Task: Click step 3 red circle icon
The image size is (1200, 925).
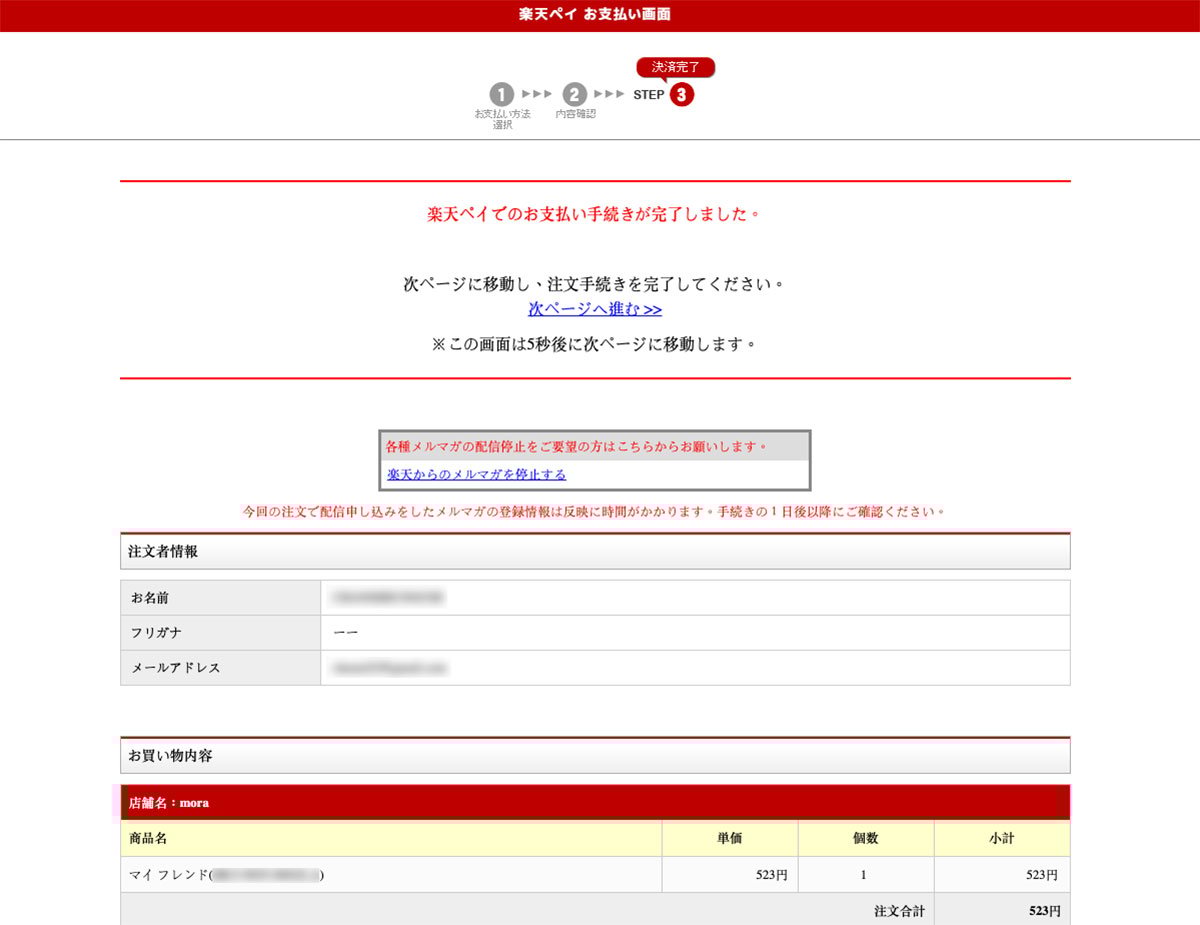Action: tap(682, 95)
